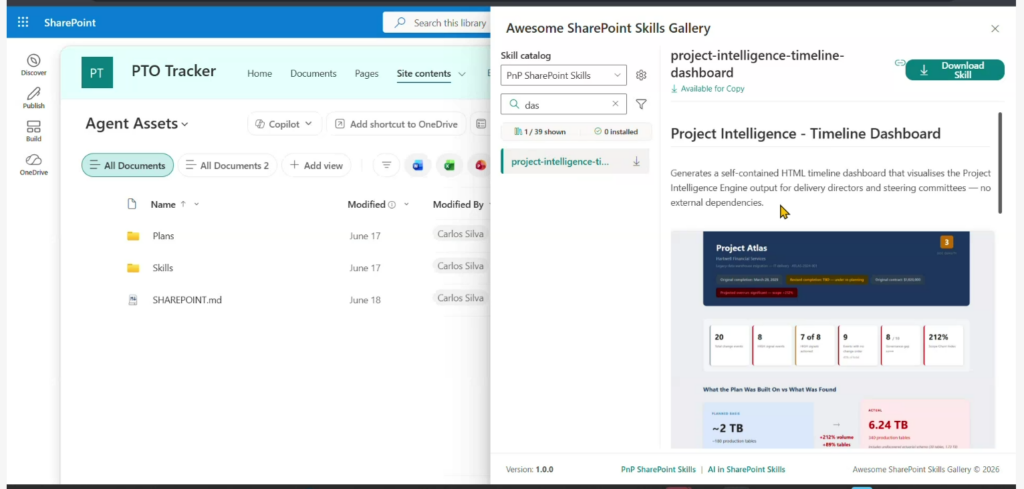Click Add shortcut to OneDrive

(396, 124)
